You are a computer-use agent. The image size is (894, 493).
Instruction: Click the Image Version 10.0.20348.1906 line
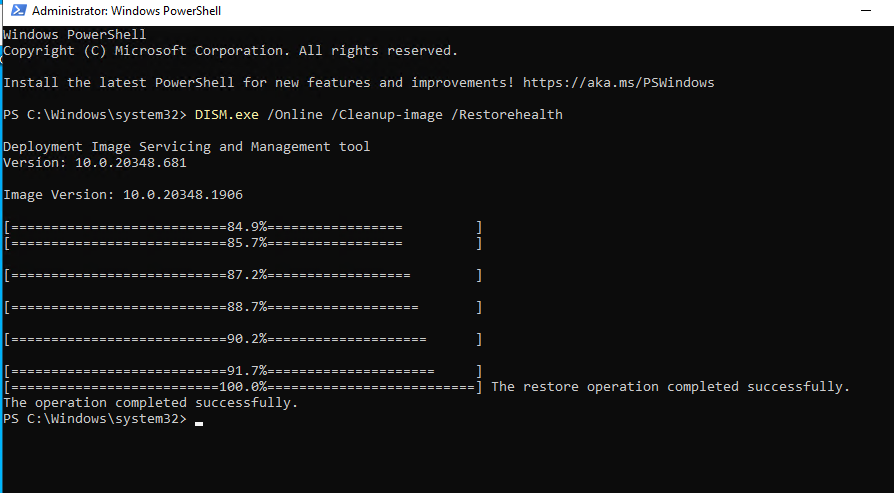[x=123, y=195]
